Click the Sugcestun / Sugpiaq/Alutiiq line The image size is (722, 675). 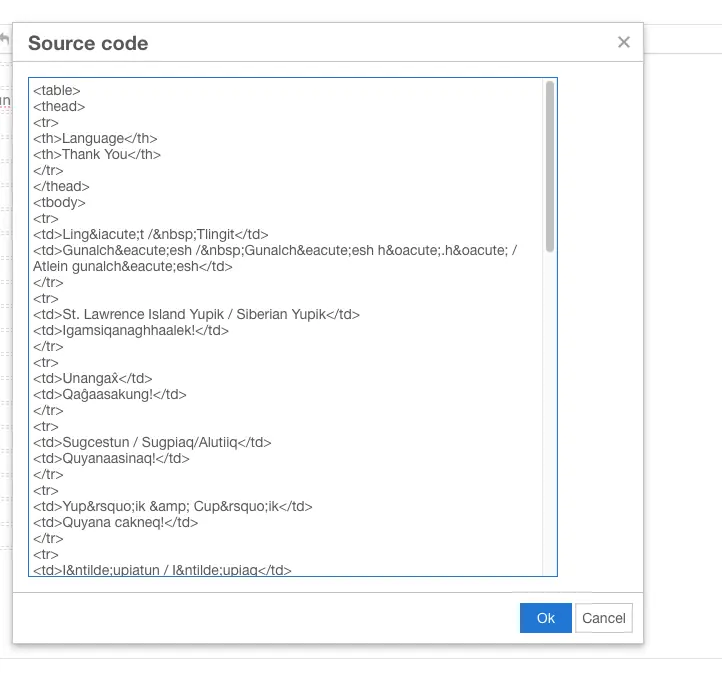(152, 442)
